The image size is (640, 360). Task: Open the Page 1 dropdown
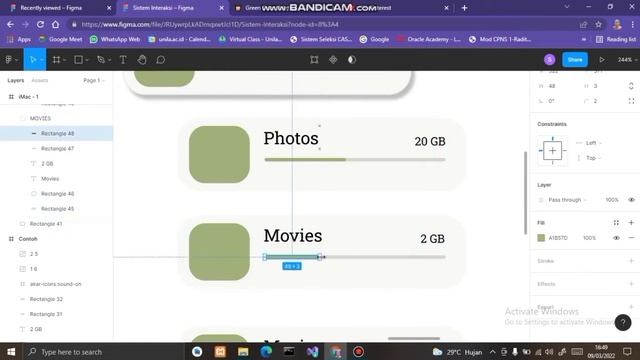[x=94, y=80]
